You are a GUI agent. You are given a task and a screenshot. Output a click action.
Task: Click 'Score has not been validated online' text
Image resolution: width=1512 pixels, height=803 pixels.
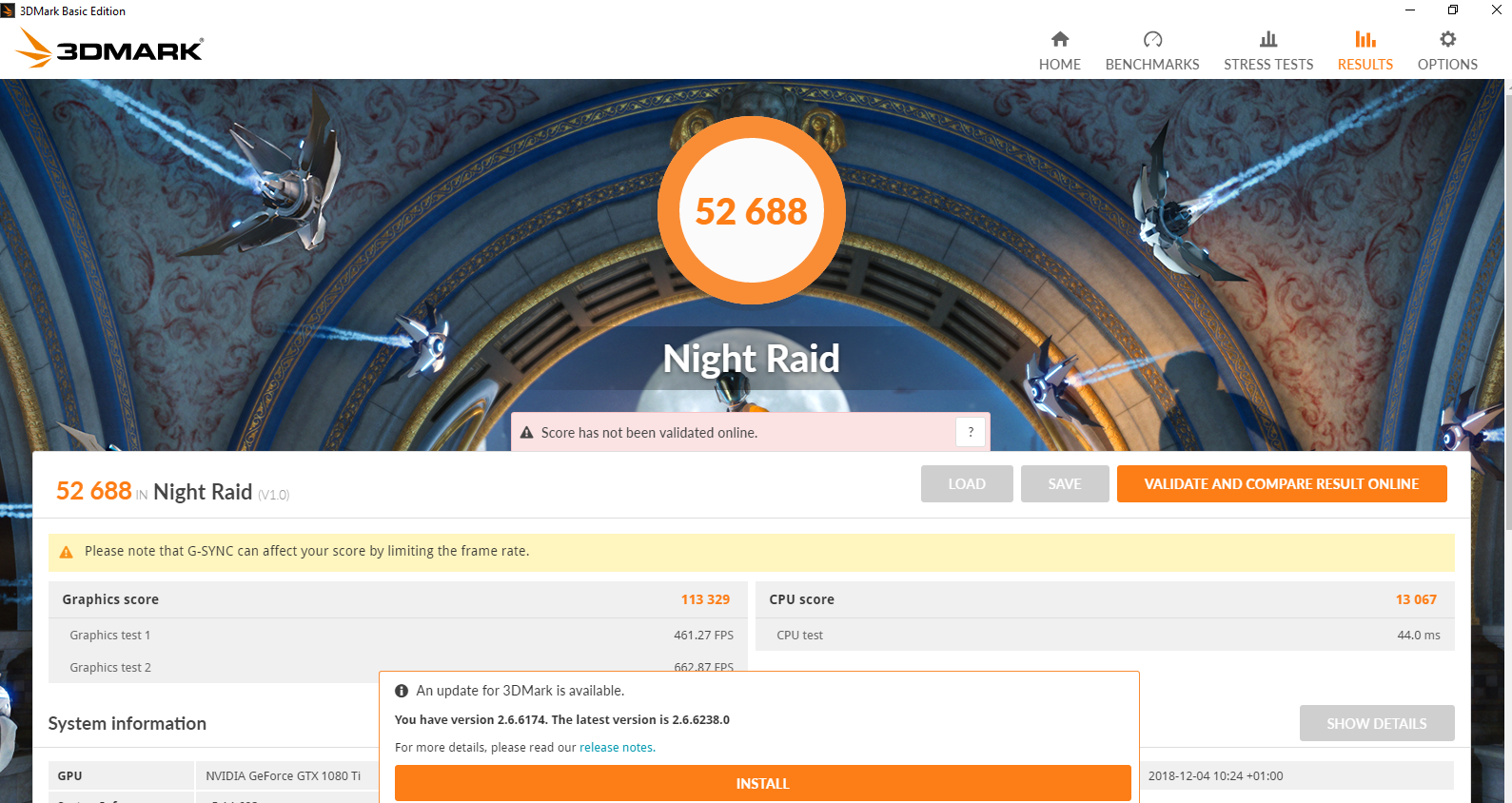pyautogui.click(x=649, y=432)
